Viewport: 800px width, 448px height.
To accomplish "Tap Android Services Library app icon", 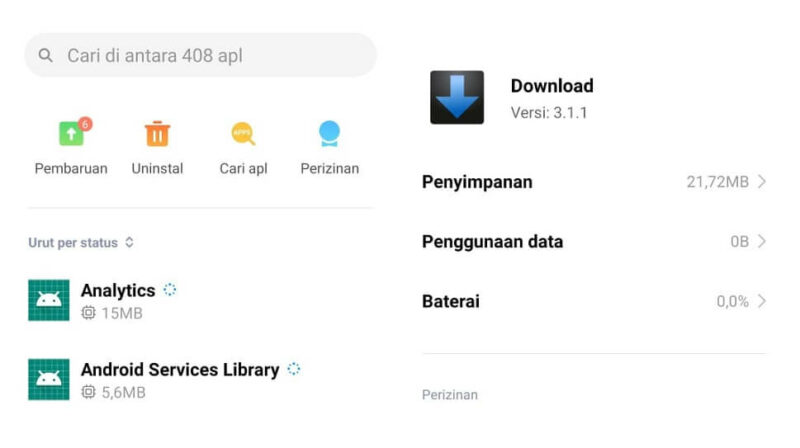I will pos(48,379).
